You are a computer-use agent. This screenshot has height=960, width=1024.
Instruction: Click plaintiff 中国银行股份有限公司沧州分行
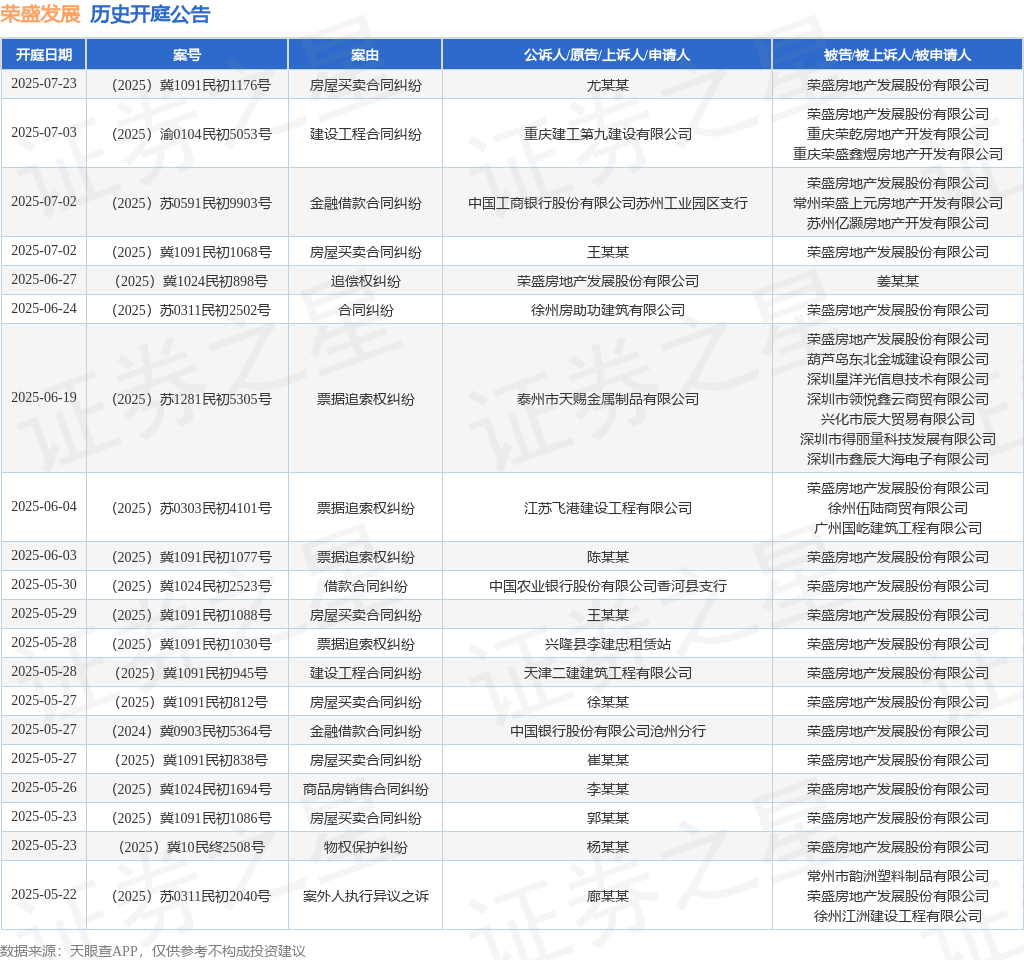607,731
